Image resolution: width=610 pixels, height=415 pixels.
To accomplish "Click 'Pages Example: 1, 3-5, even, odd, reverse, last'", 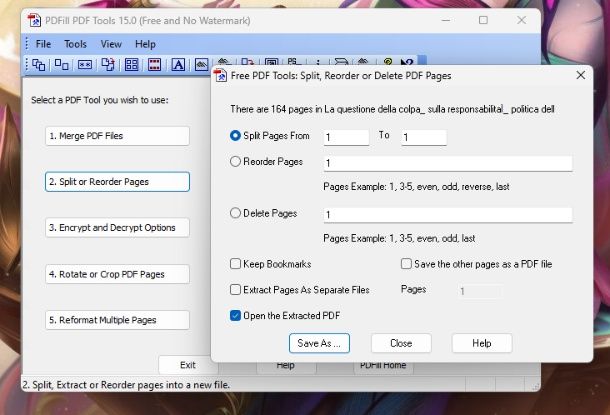I will [x=416, y=187].
